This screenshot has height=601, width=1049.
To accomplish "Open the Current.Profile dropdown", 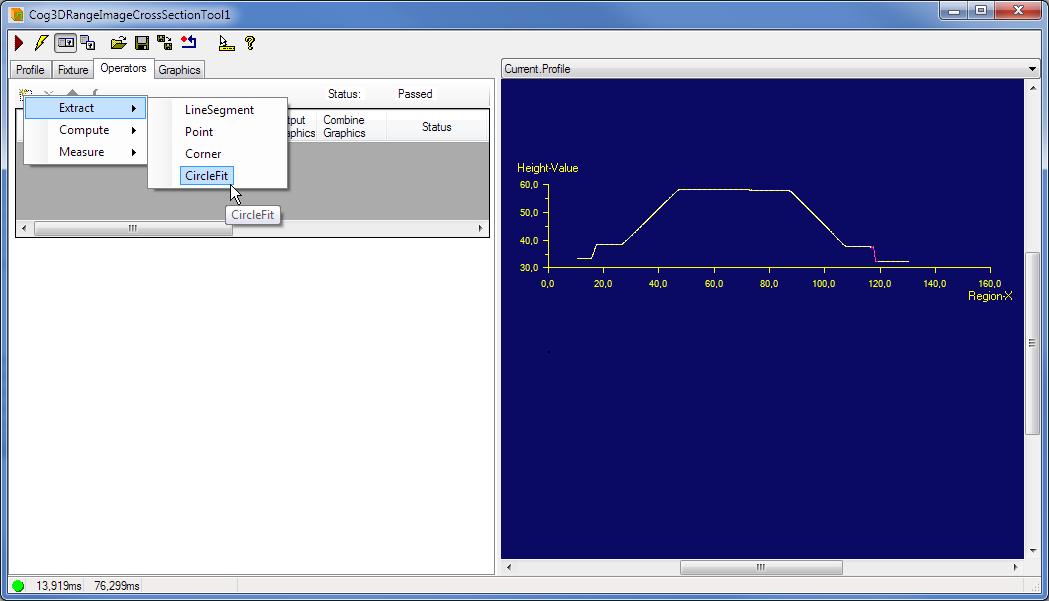I will point(1033,69).
